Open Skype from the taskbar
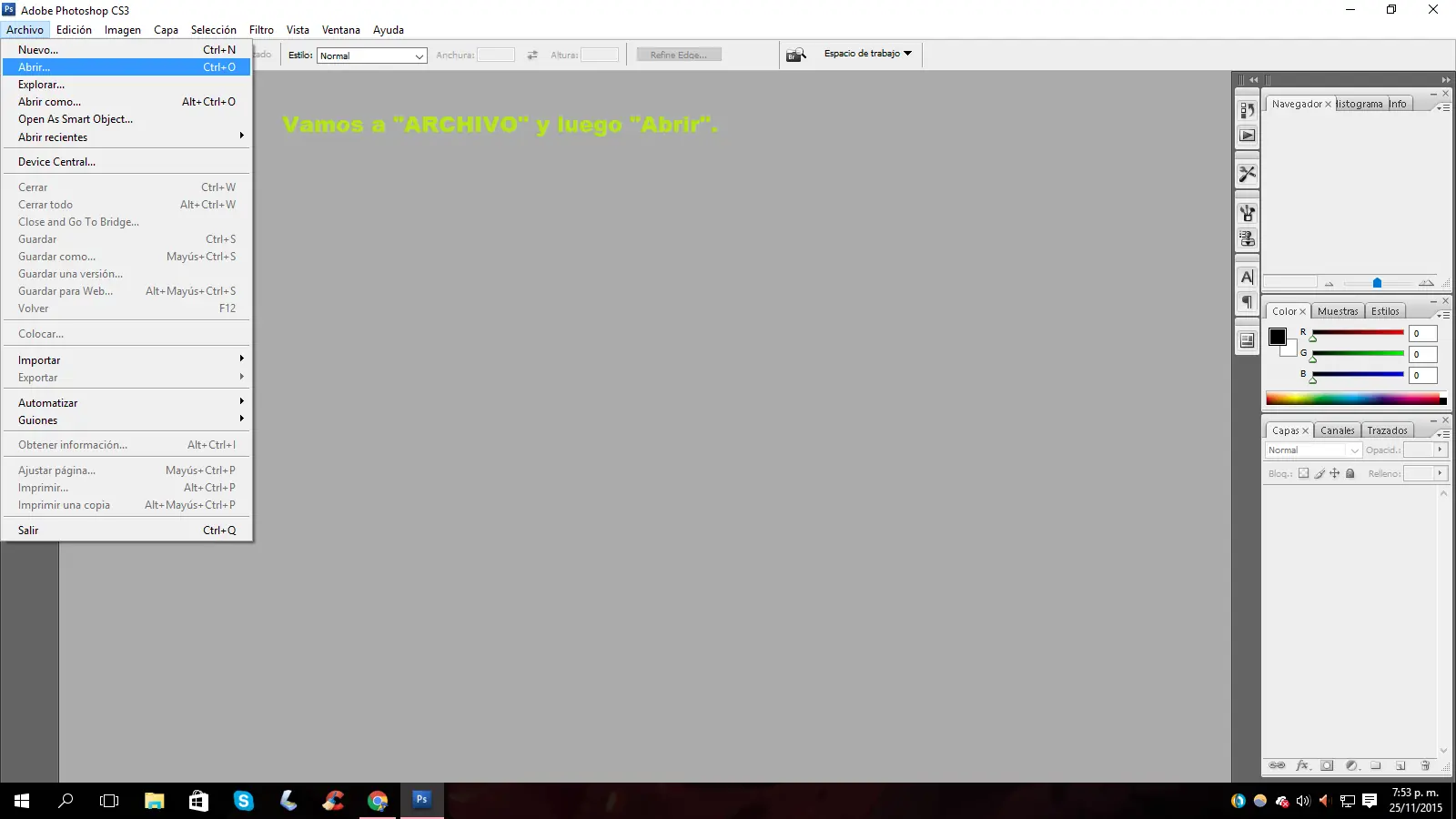1456x819 pixels. coord(243,801)
